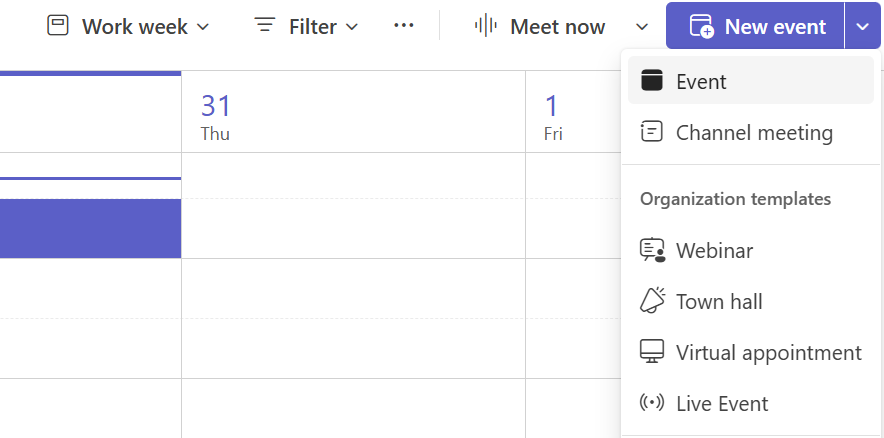The image size is (884, 438).
Task: Click the Filter lines icon
Action: (x=264, y=25)
